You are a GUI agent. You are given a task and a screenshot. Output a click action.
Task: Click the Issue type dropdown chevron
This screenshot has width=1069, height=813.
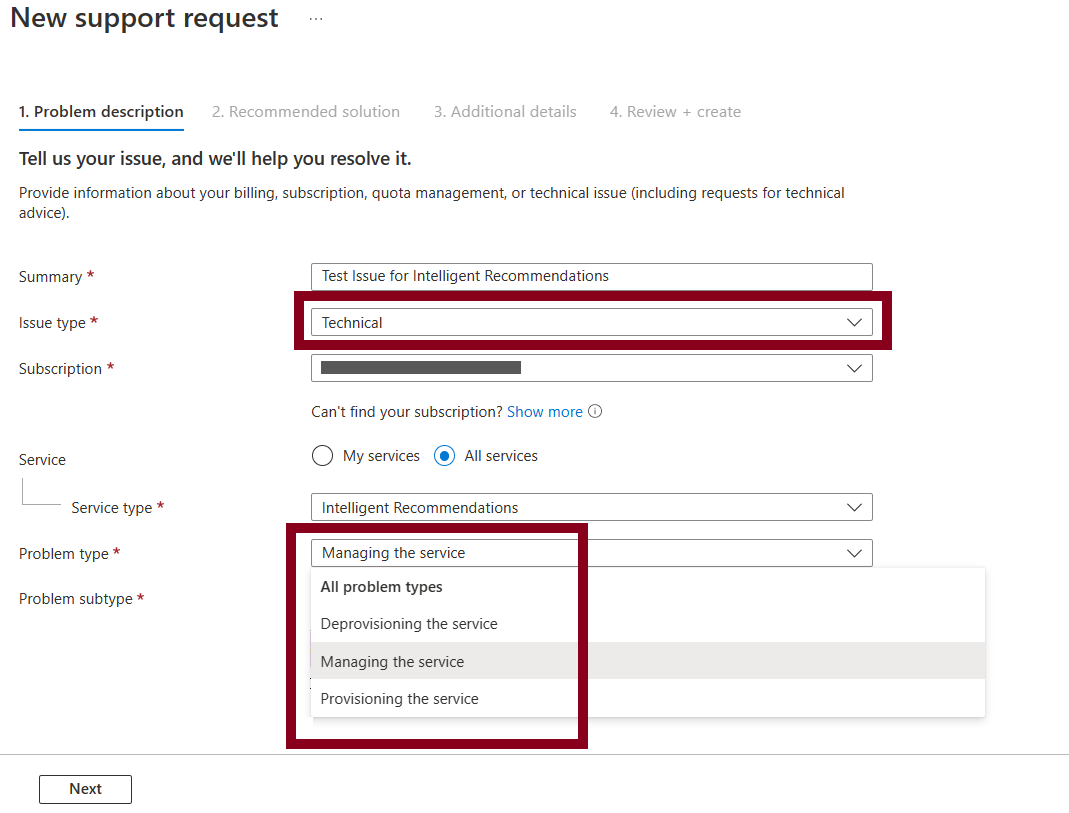(855, 322)
